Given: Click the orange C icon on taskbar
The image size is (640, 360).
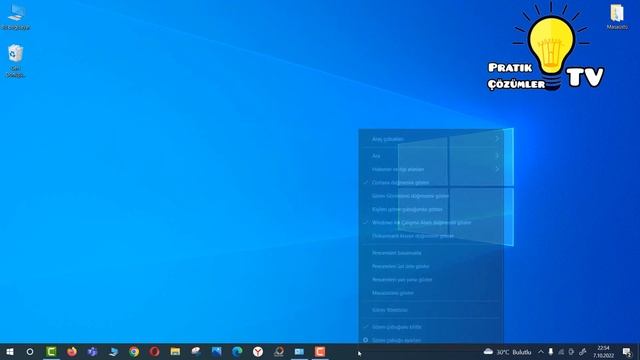Looking at the screenshot, I should (x=320, y=351).
